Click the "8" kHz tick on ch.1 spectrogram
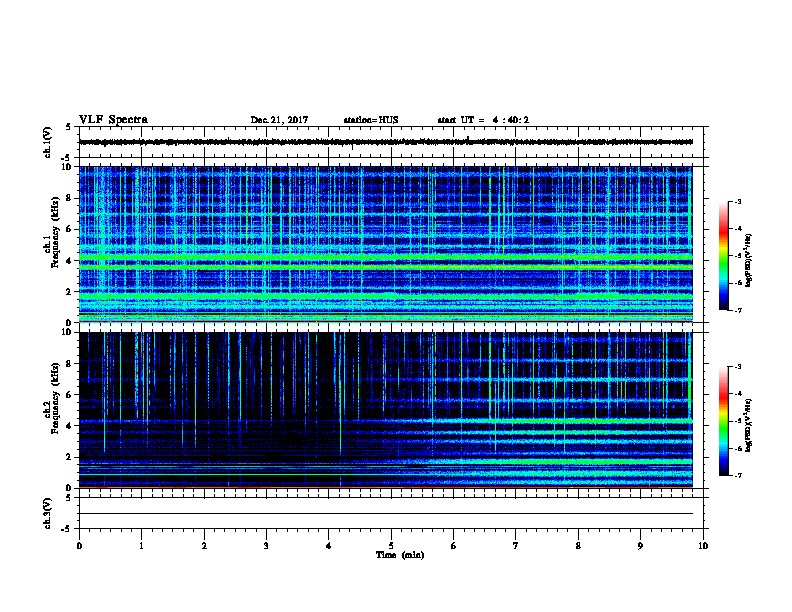 pyautogui.click(x=69, y=198)
